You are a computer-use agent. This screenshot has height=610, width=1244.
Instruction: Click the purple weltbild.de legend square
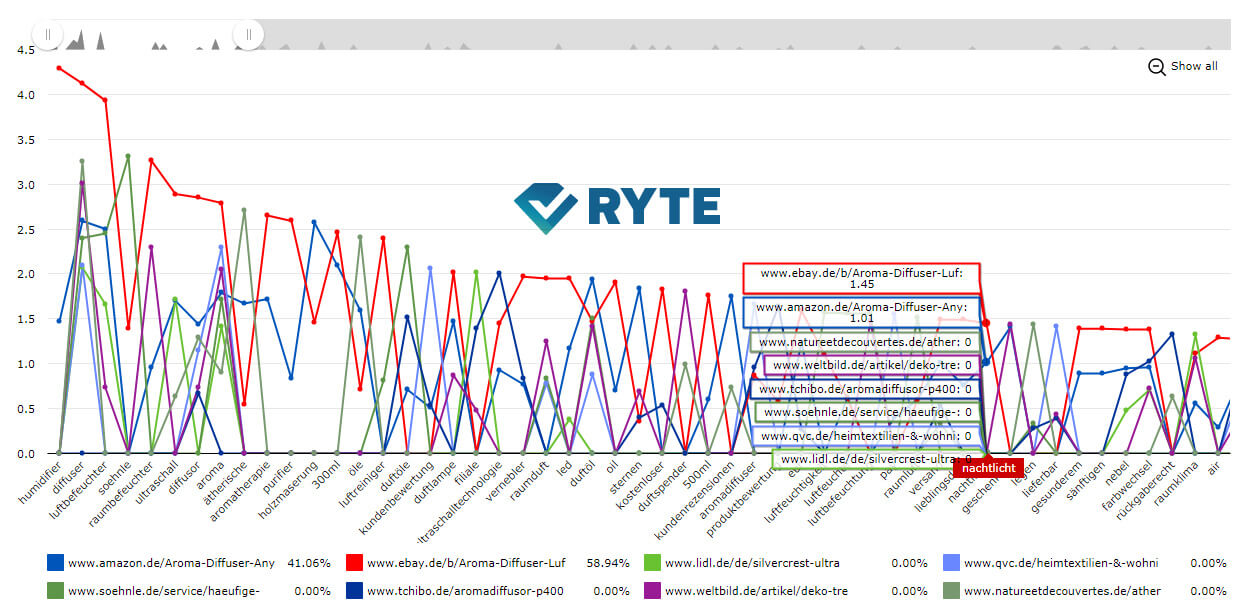[x=652, y=591]
